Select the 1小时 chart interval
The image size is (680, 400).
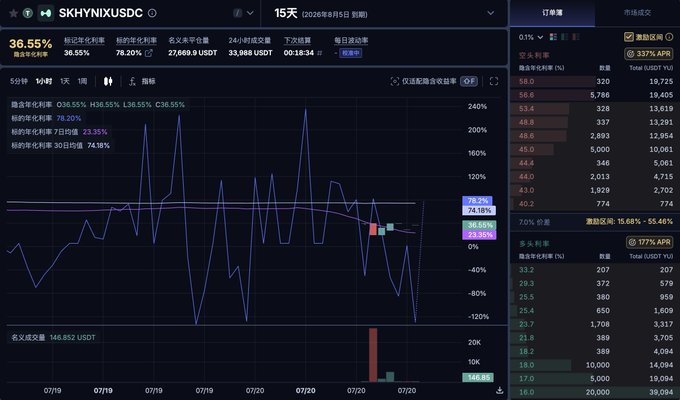tap(44, 81)
